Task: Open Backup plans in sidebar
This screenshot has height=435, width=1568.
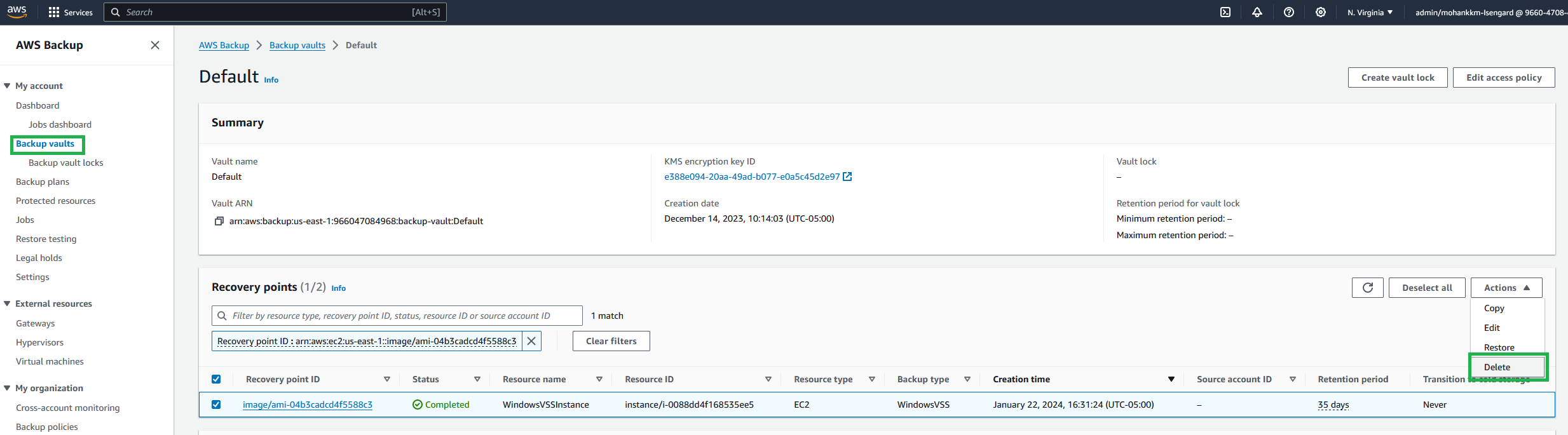Action: [x=43, y=182]
